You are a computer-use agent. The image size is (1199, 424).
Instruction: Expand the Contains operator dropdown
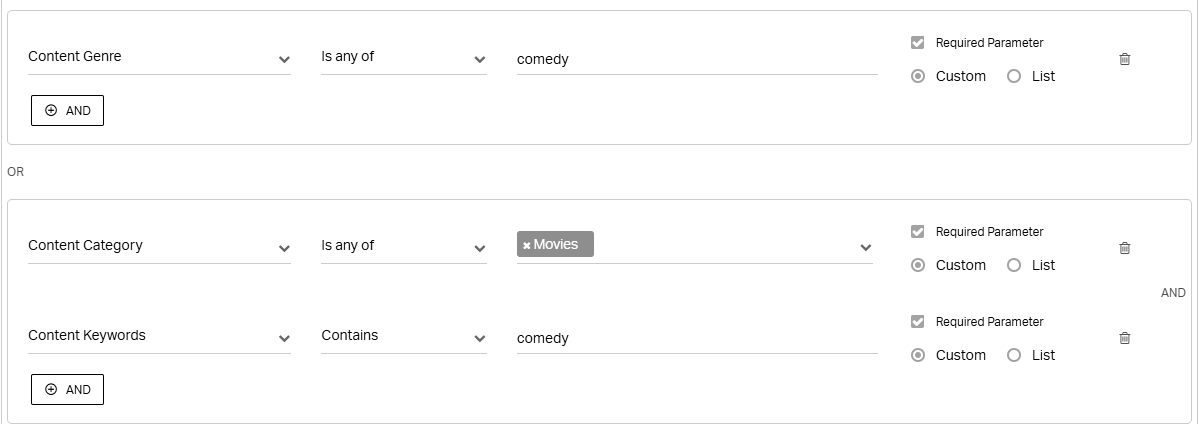(x=404, y=337)
